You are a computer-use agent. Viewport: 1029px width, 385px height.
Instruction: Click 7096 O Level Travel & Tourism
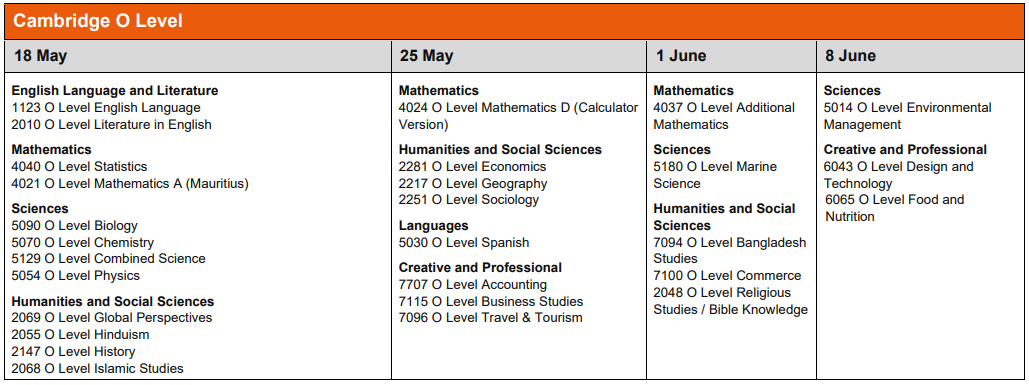[x=491, y=317]
